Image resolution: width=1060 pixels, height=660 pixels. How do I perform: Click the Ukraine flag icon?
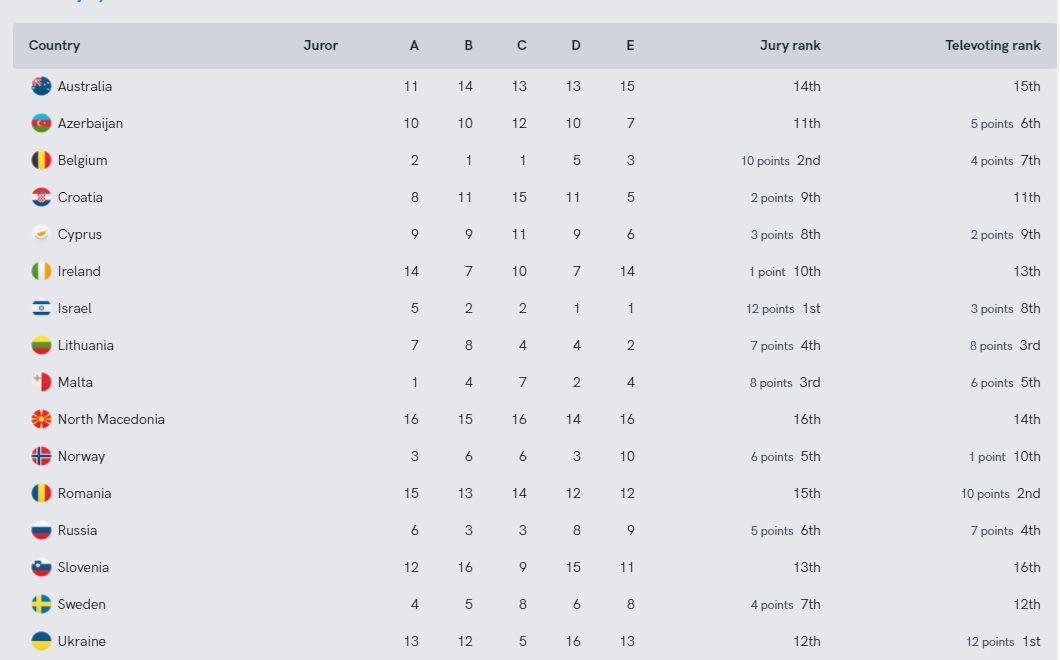pos(41,641)
